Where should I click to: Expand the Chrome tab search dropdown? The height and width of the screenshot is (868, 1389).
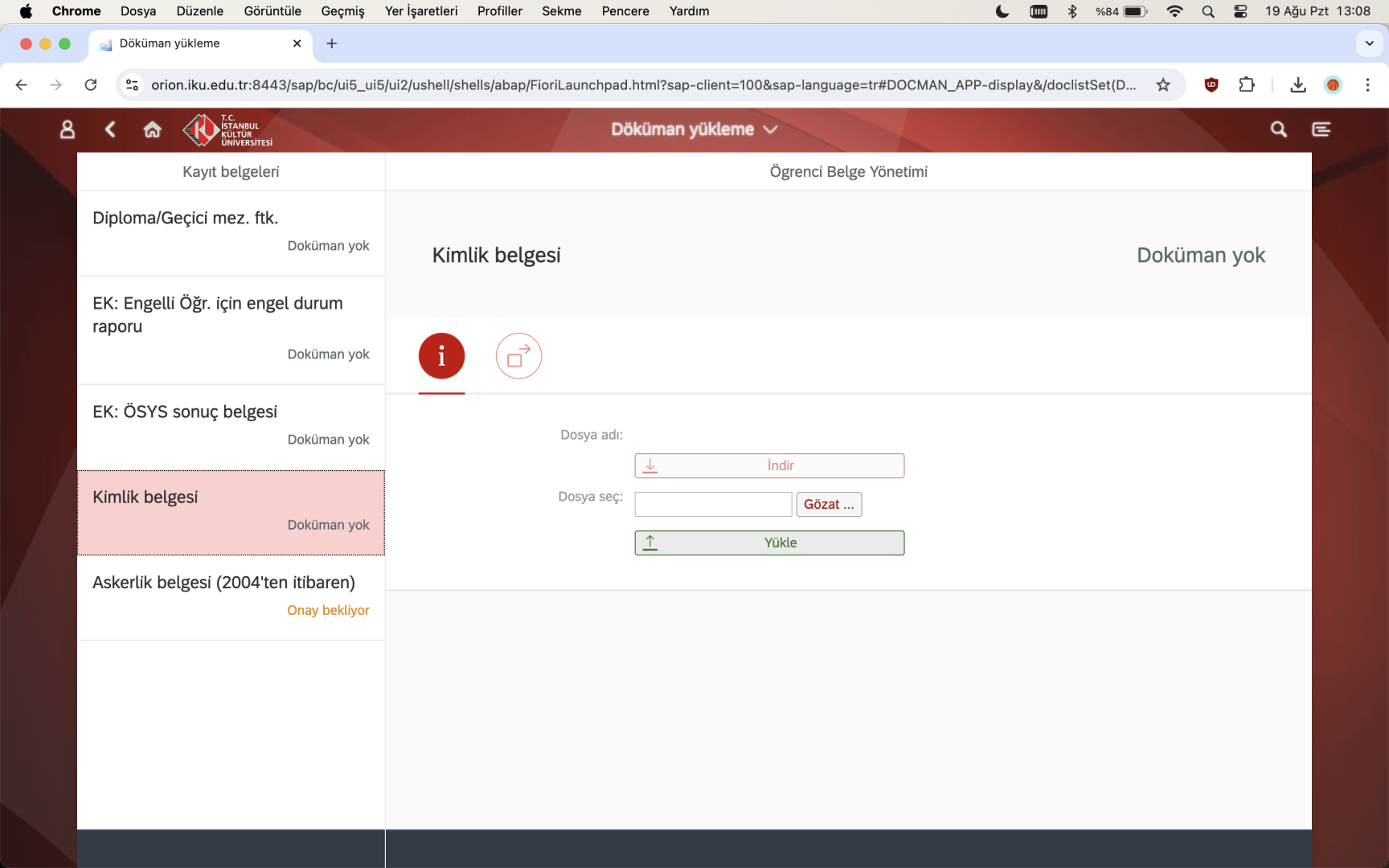1369,43
